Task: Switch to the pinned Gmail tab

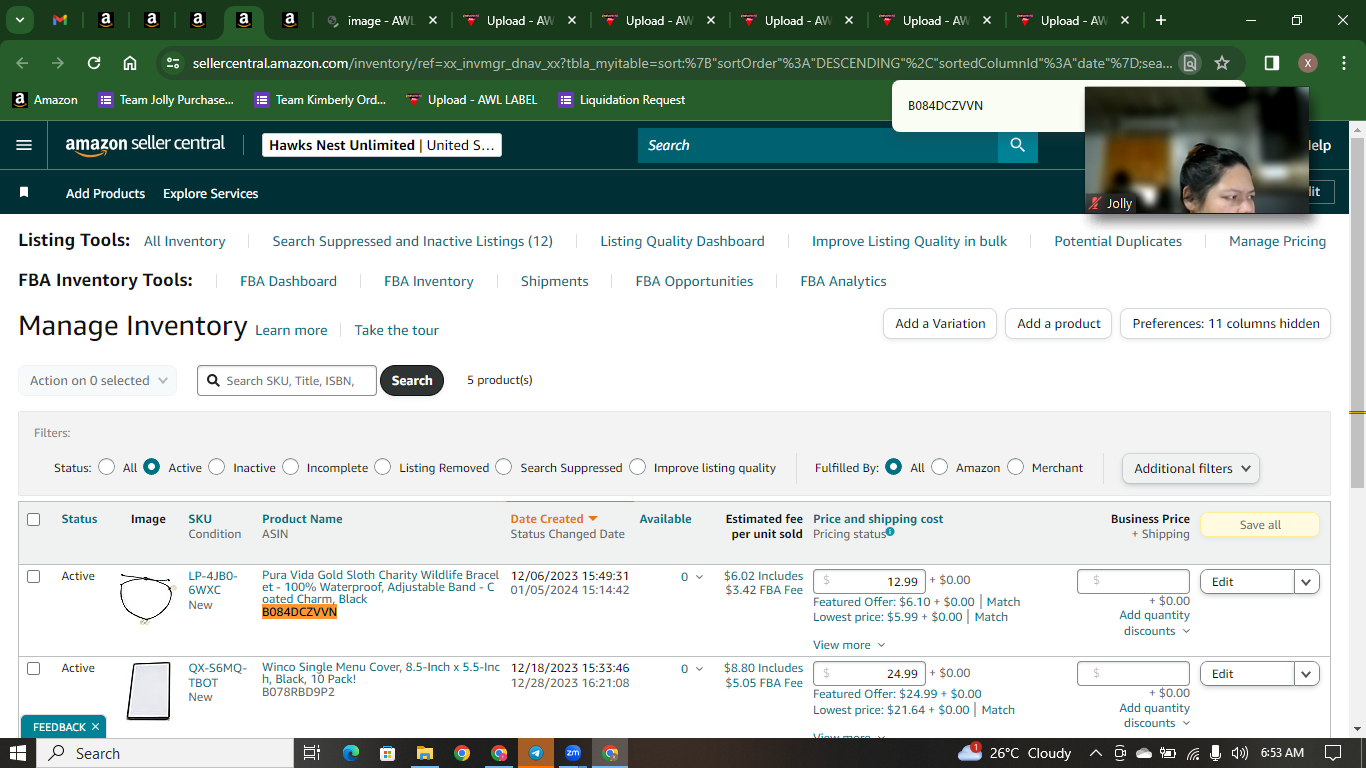Action: click(x=60, y=20)
